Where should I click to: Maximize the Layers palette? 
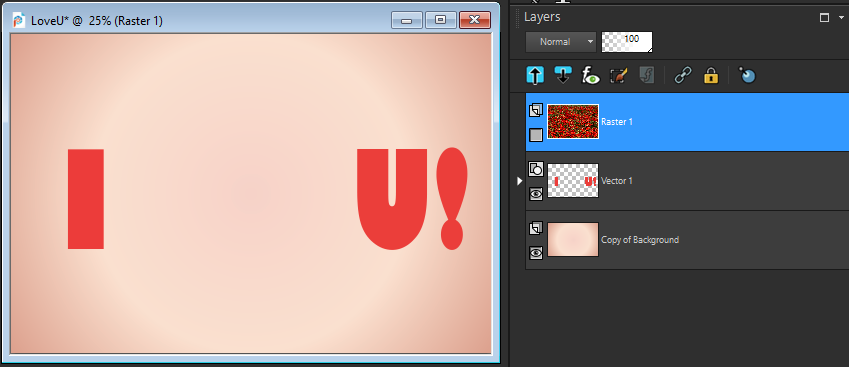point(825,18)
